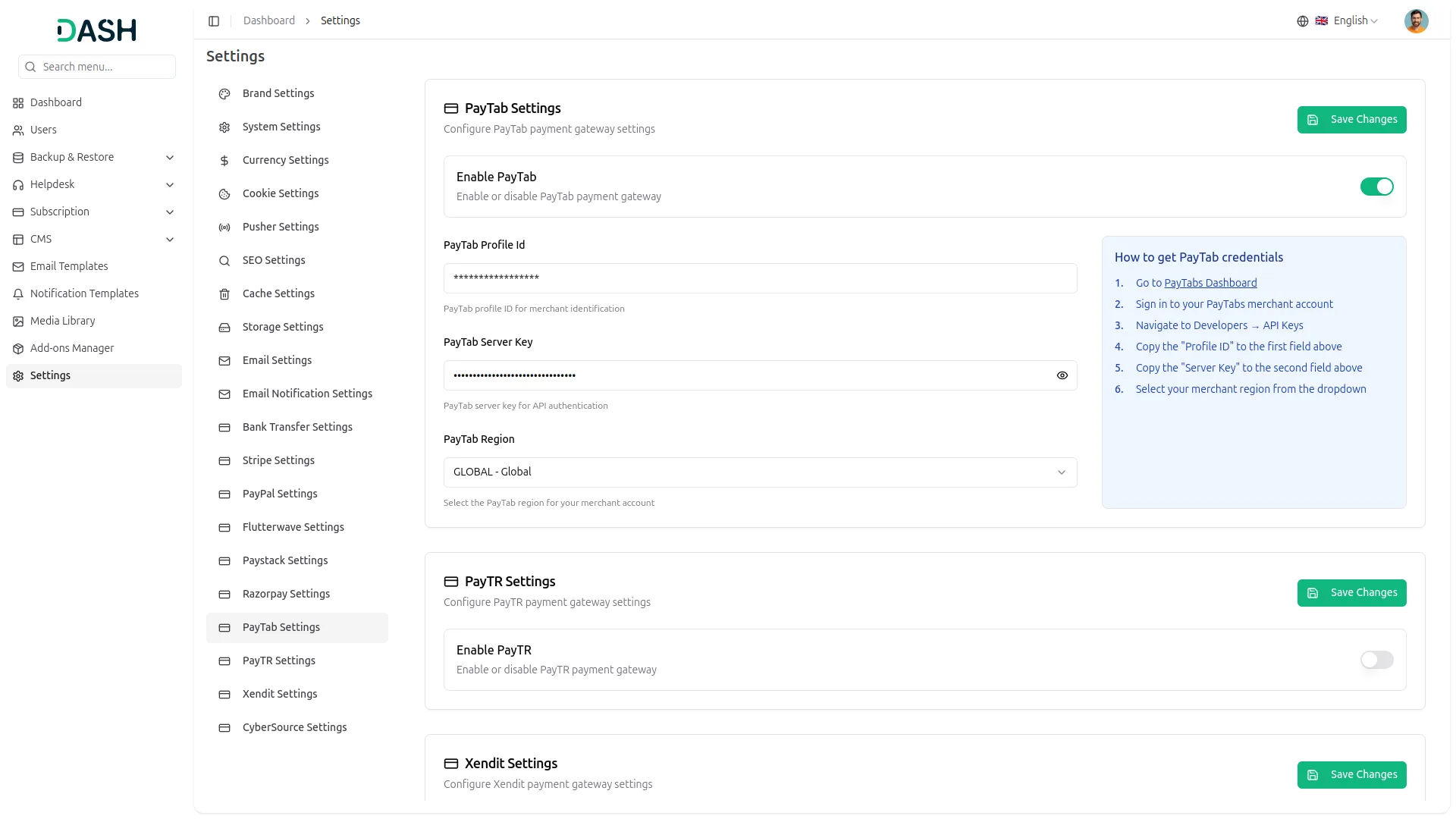The width and height of the screenshot is (1456, 819).
Task: Click the Pusher Settings broadcast icon
Action: tap(224, 227)
